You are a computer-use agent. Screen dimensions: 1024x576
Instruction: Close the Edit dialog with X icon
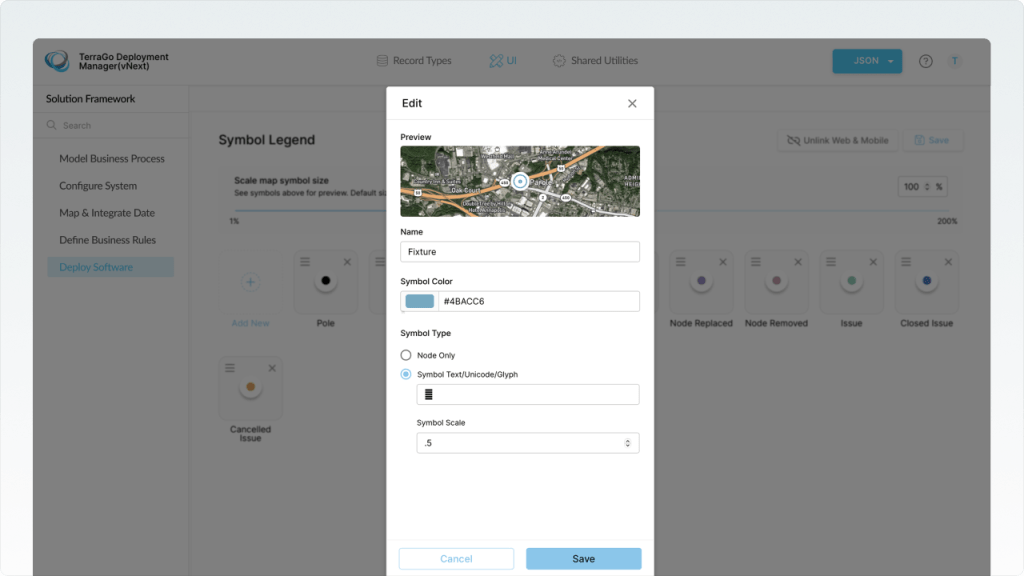point(632,103)
